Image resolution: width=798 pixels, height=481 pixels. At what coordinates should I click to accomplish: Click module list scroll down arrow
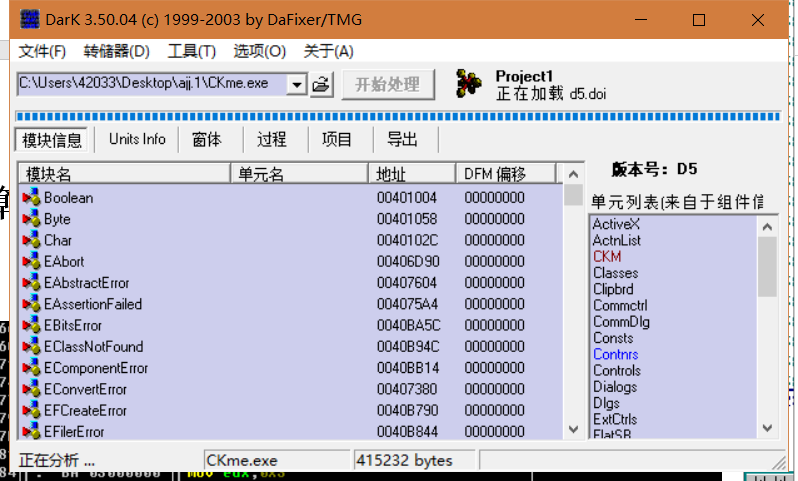(573, 429)
